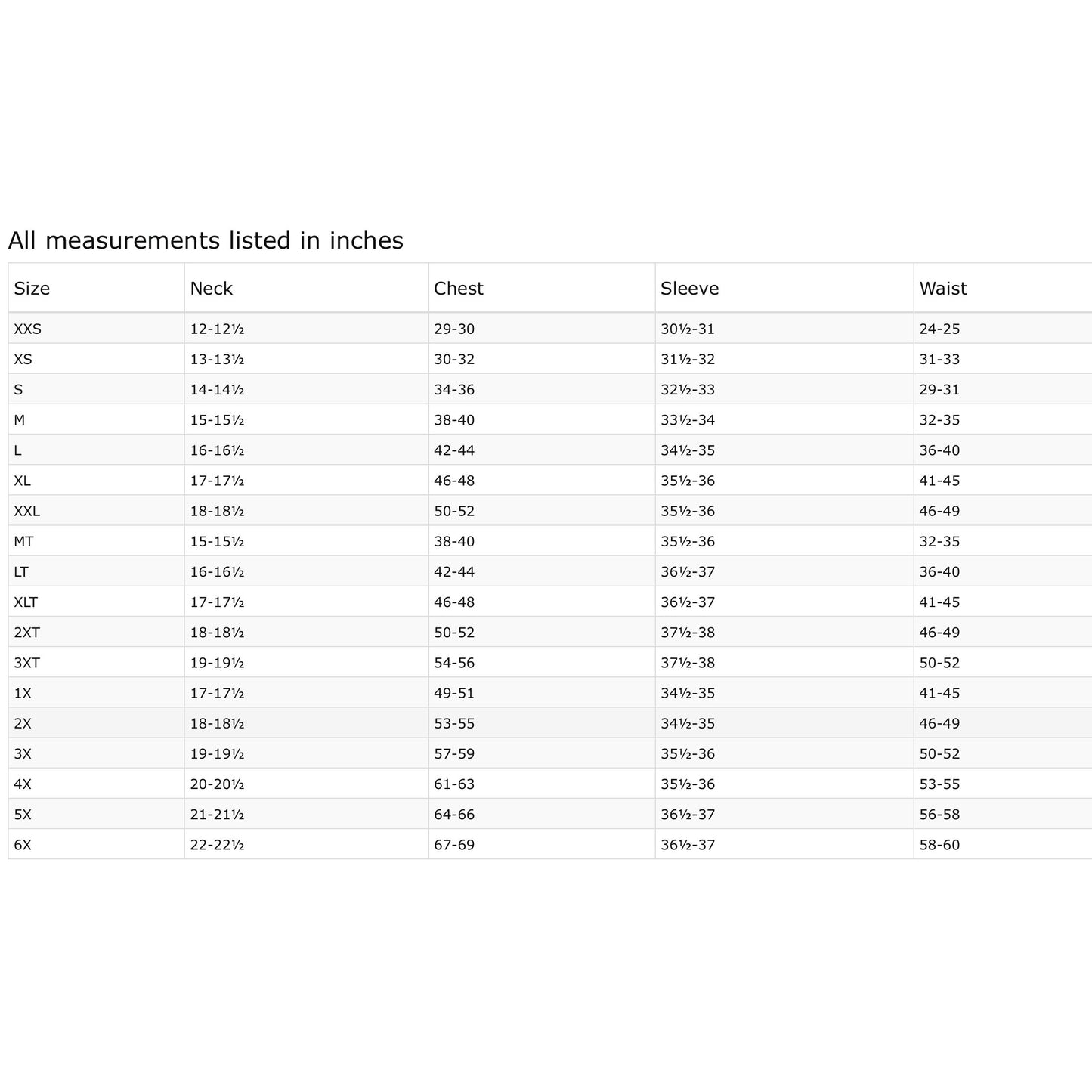Click the Waist column header

[x=943, y=289]
